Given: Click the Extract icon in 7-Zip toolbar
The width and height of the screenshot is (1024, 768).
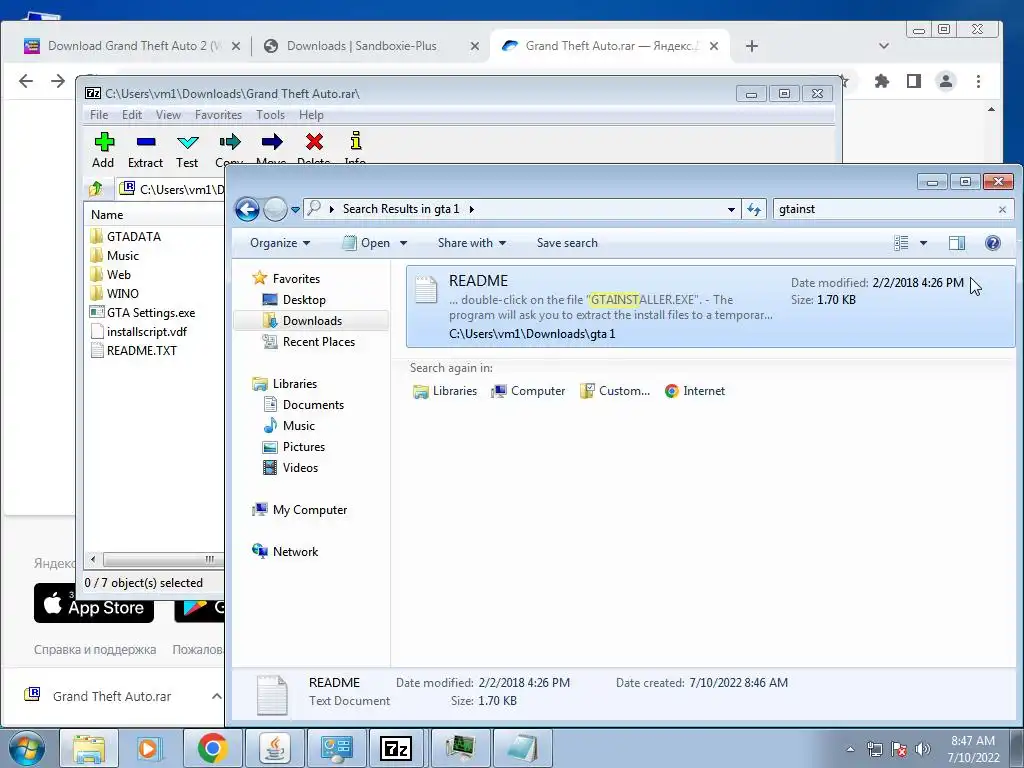Looking at the screenshot, I should tap(145, 142).
